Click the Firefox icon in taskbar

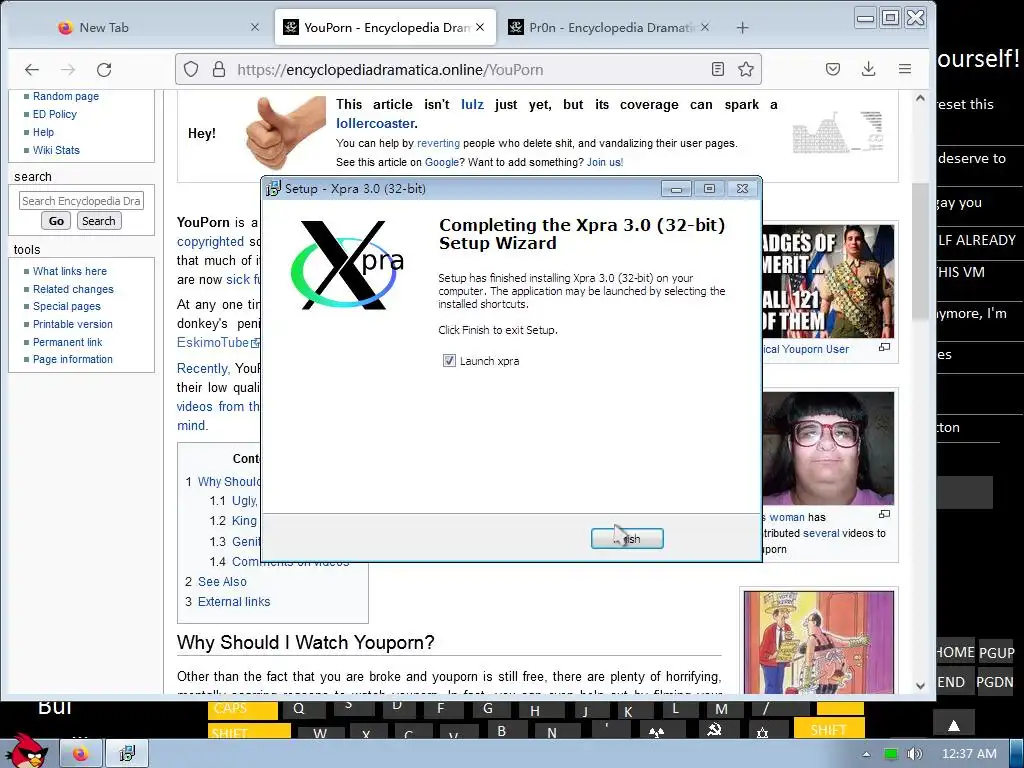[x=82, y=754]
